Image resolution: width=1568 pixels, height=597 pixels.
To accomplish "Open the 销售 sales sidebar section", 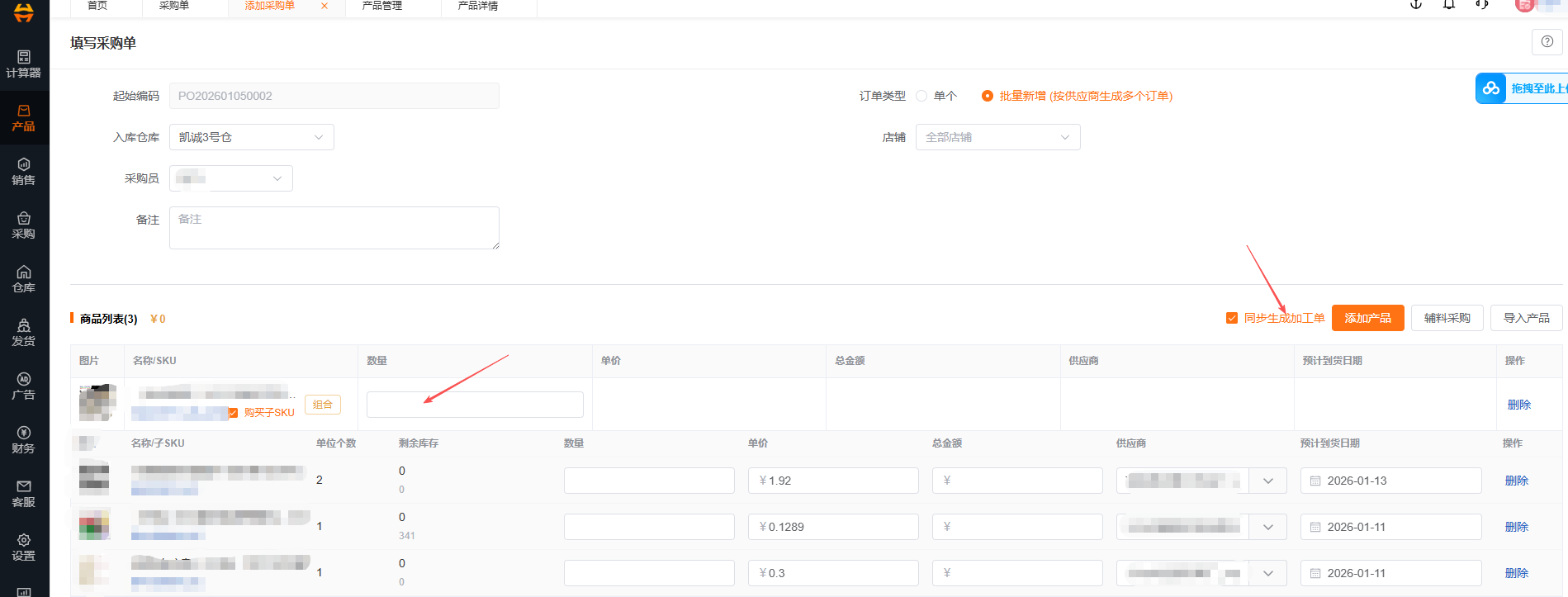I will 23,171.
